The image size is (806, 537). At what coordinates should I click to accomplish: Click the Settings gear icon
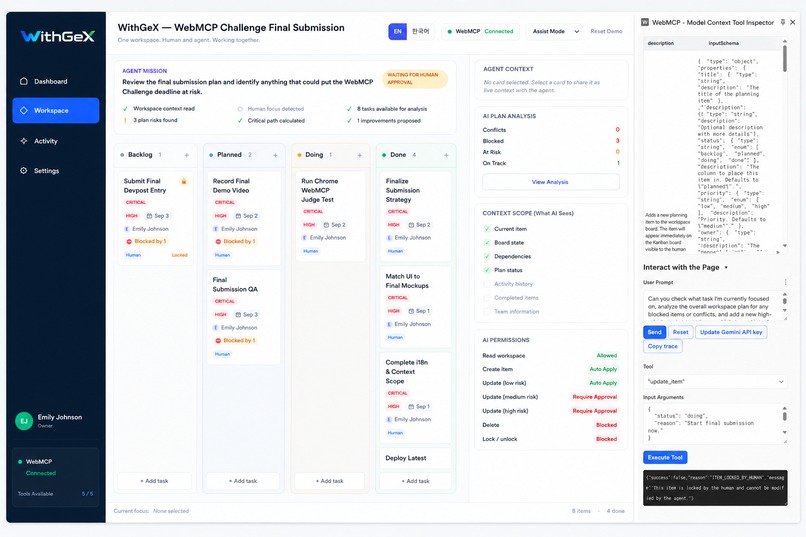[x=24, y=171]
